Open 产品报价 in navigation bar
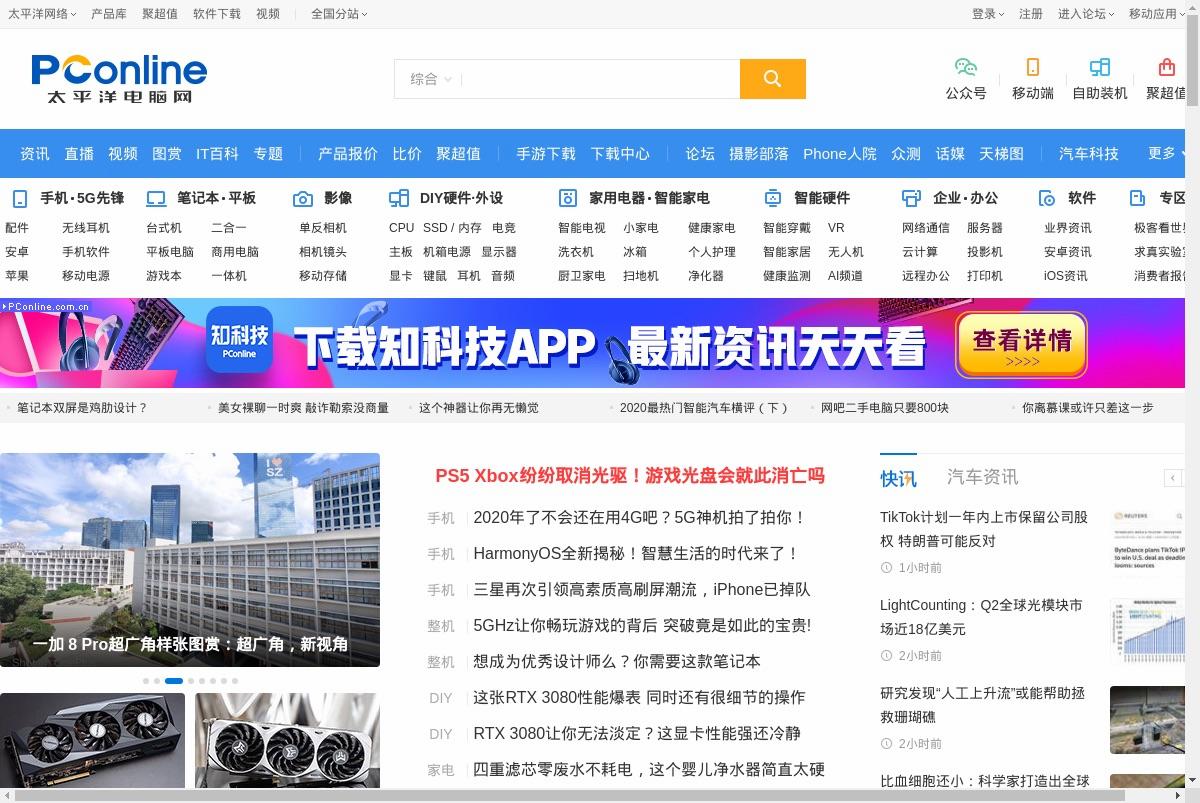This screenshot has height=803, width=1200. click(348, 154)
